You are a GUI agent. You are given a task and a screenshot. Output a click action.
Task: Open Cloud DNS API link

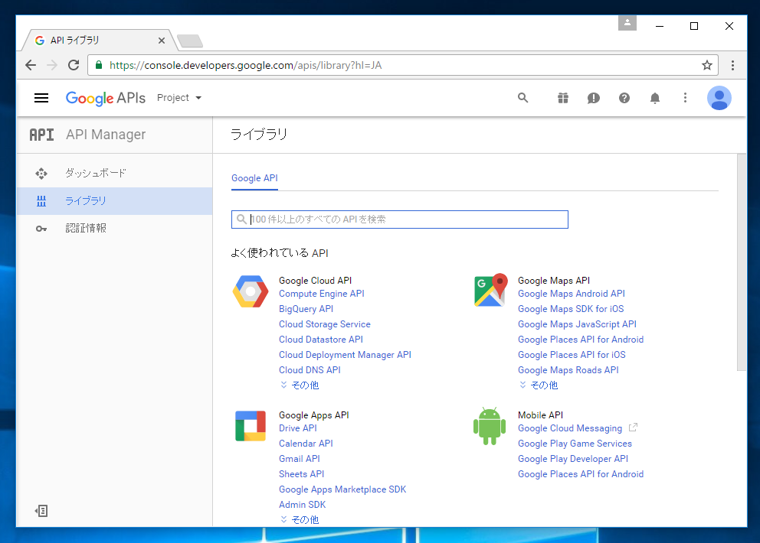[x=310, y=369]
